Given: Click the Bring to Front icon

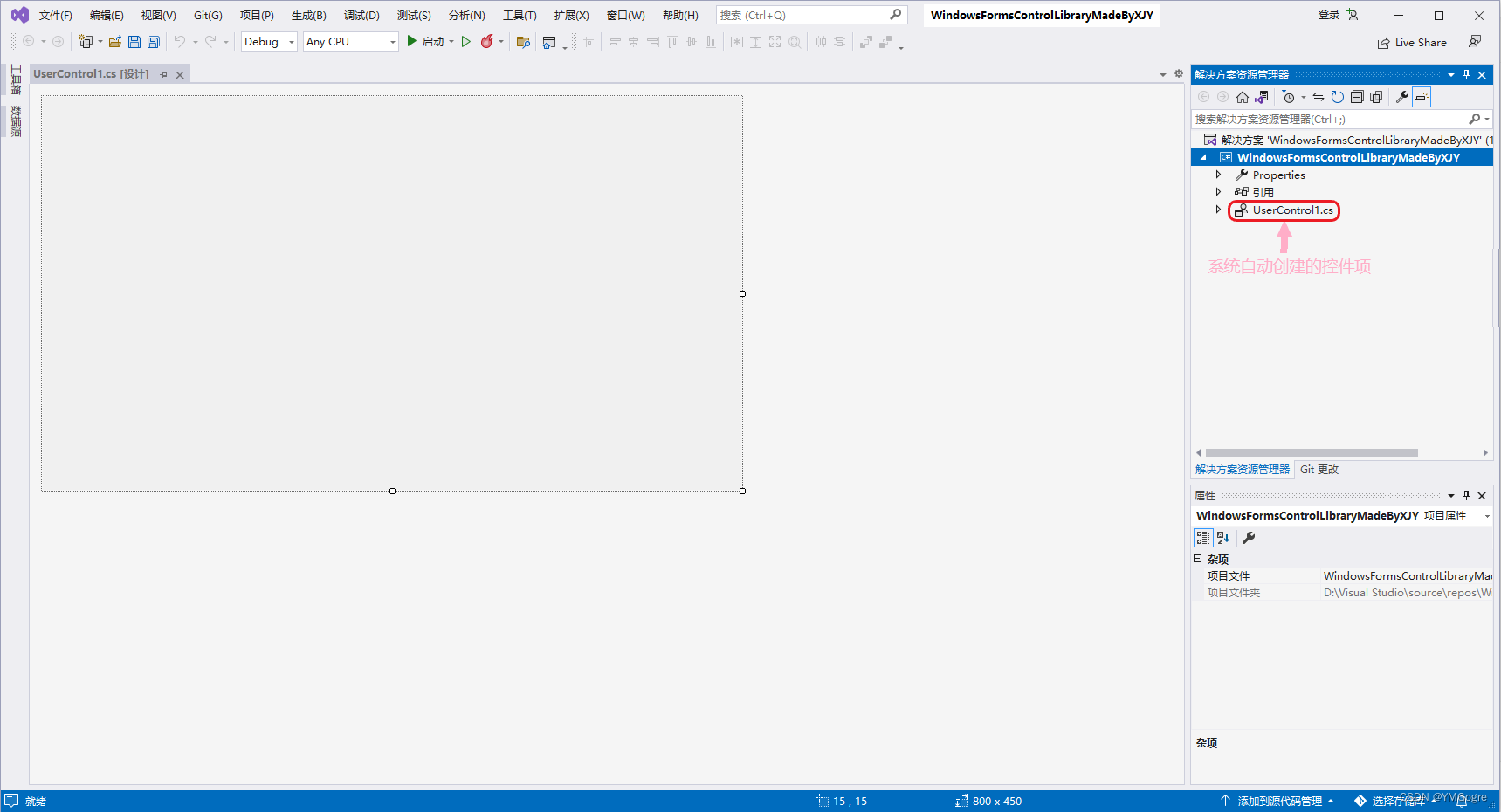Looking at the screenshot, I should coord(866,42).
